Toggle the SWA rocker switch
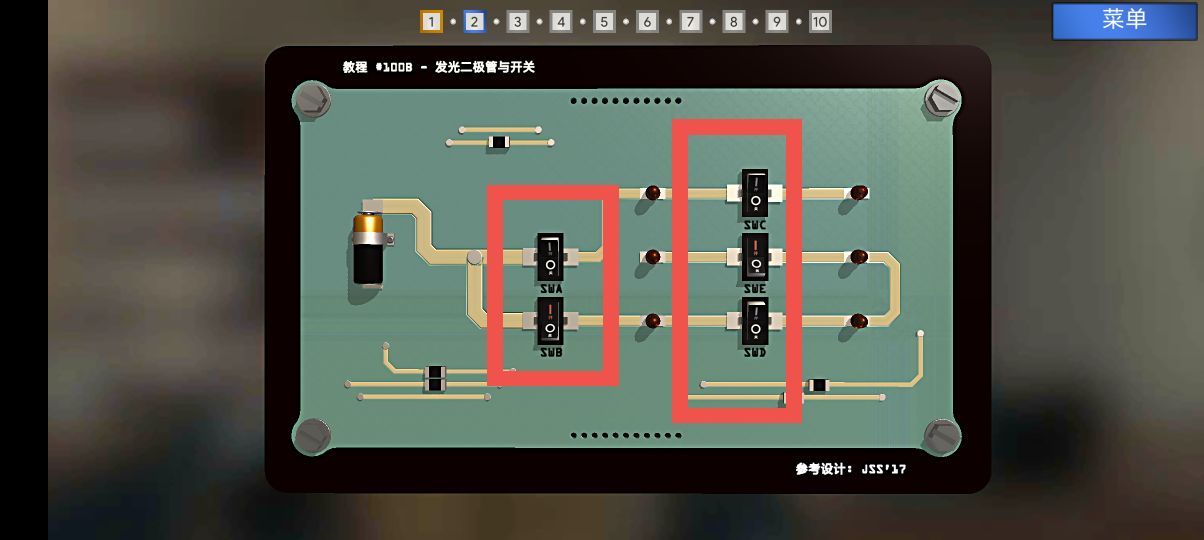 (x=550, y=257)
